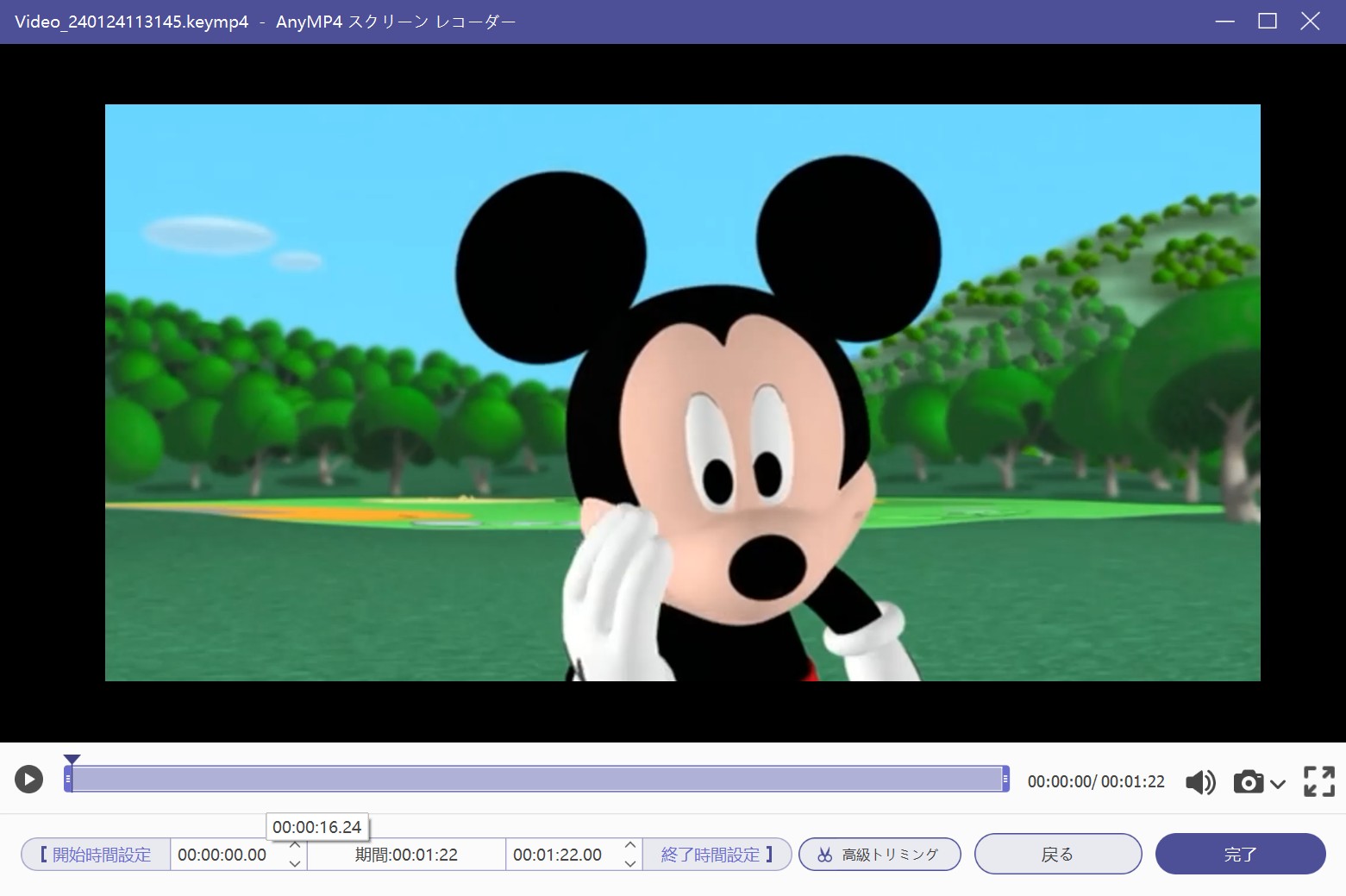
Task: Seek to the middle of the timeline bar
Action: click(537, 779)
